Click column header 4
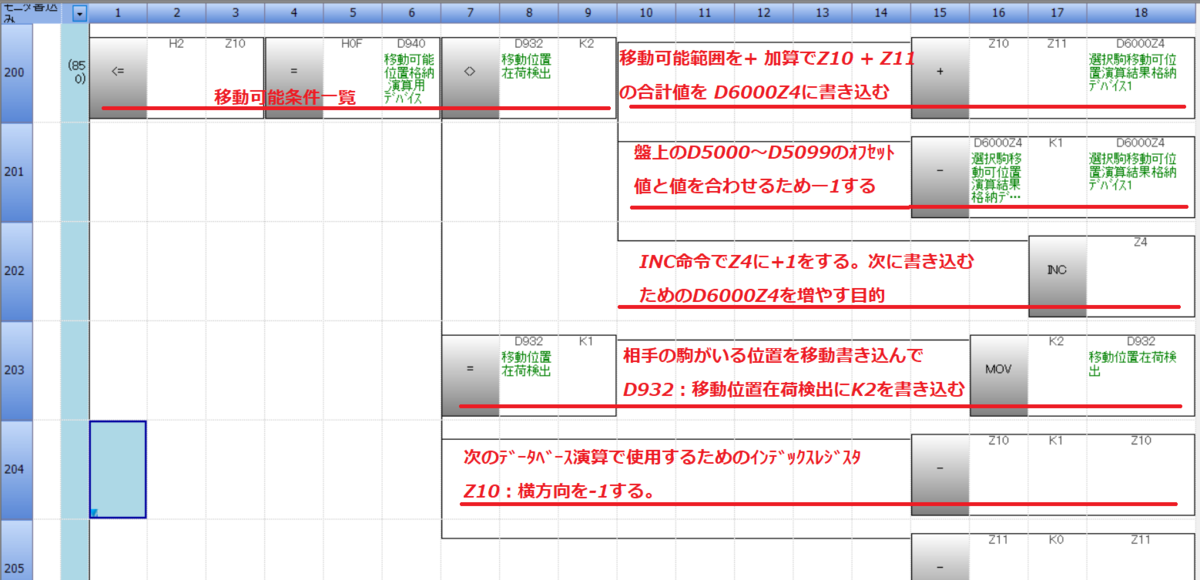Image resolution: width=1200 pixels, height=580 pixels. tap(294, 14)
